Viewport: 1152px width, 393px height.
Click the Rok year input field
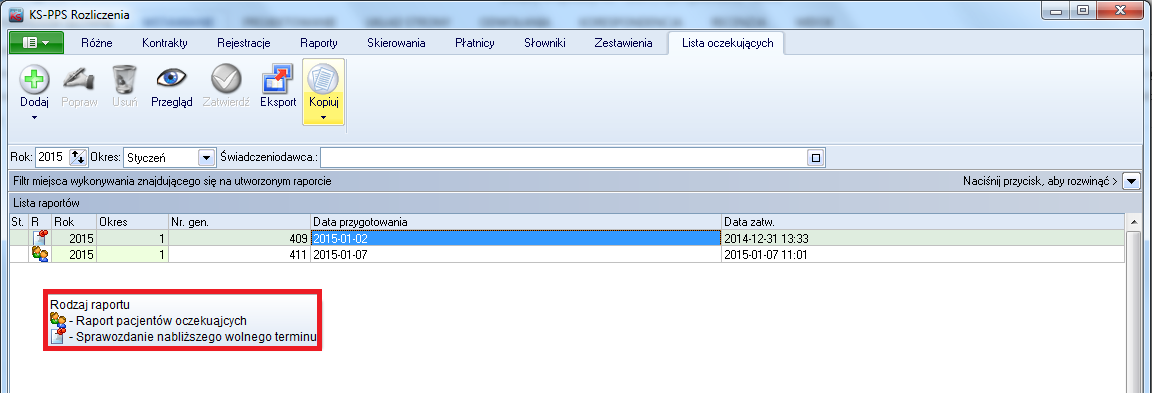click(x=51, y=157)
